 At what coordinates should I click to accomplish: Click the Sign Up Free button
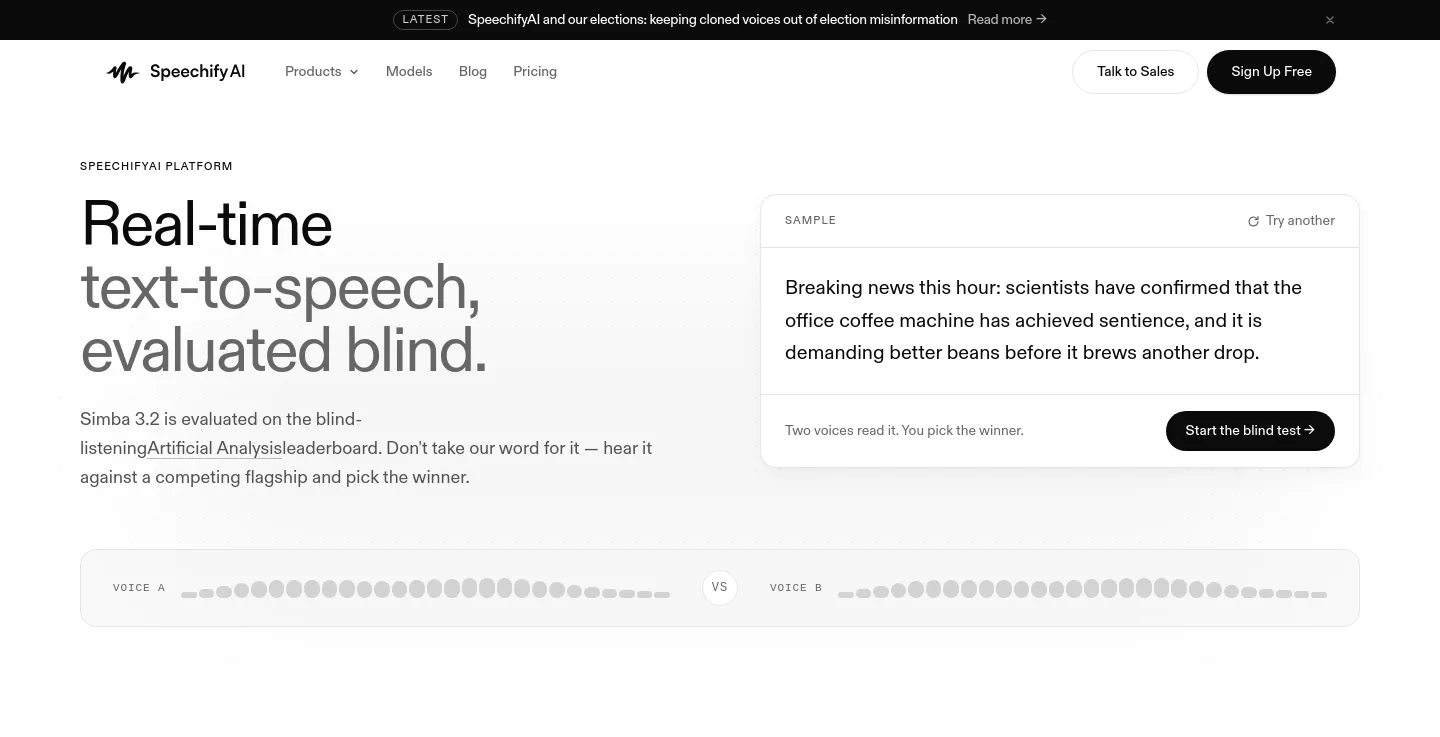click(1271, 72)
